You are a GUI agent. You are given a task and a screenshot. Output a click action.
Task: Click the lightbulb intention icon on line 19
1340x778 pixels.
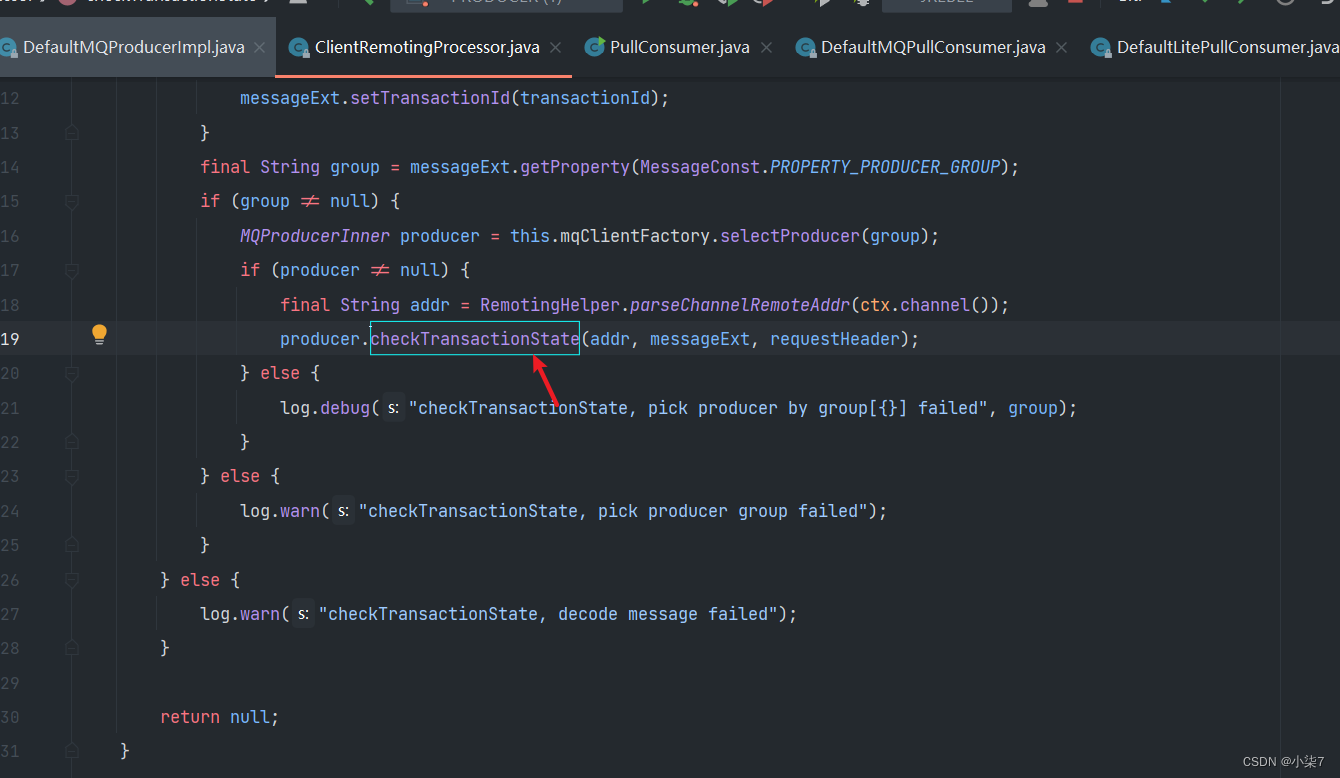[x=99, y=335]
